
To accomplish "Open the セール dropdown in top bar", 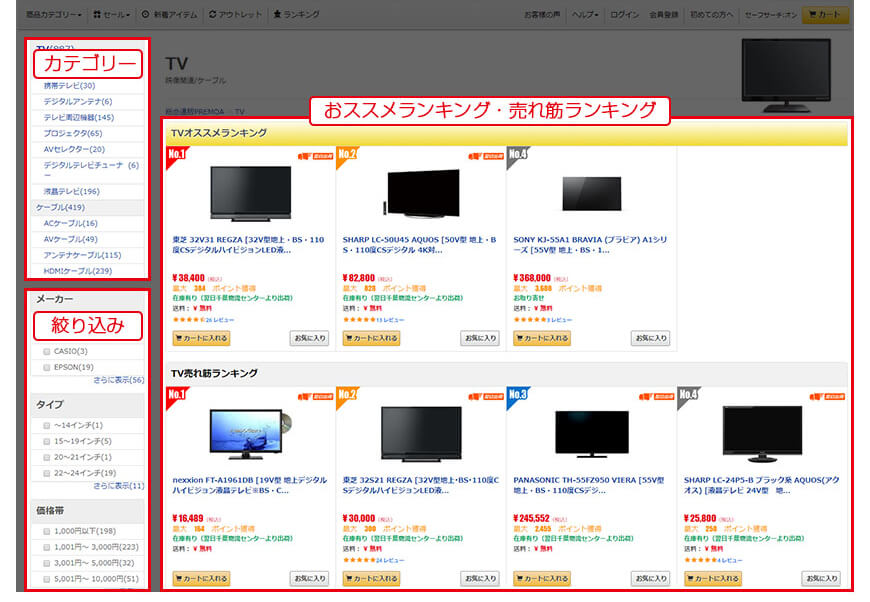I will [x=113, y=15].
